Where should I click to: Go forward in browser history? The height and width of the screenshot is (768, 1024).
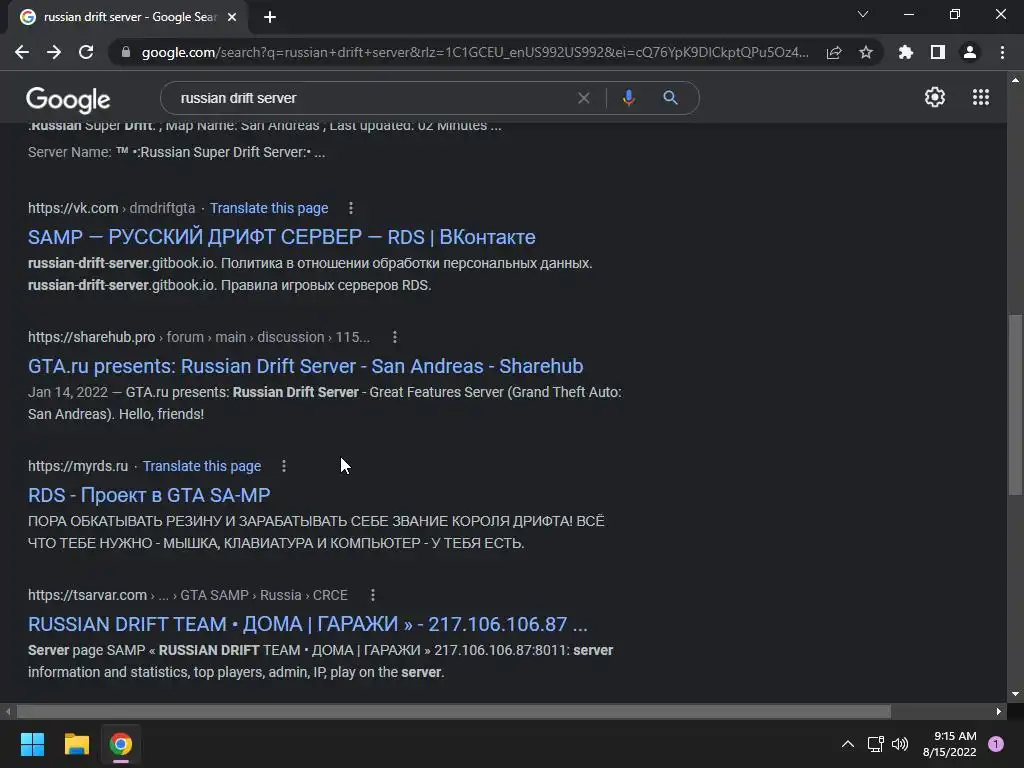54,52
